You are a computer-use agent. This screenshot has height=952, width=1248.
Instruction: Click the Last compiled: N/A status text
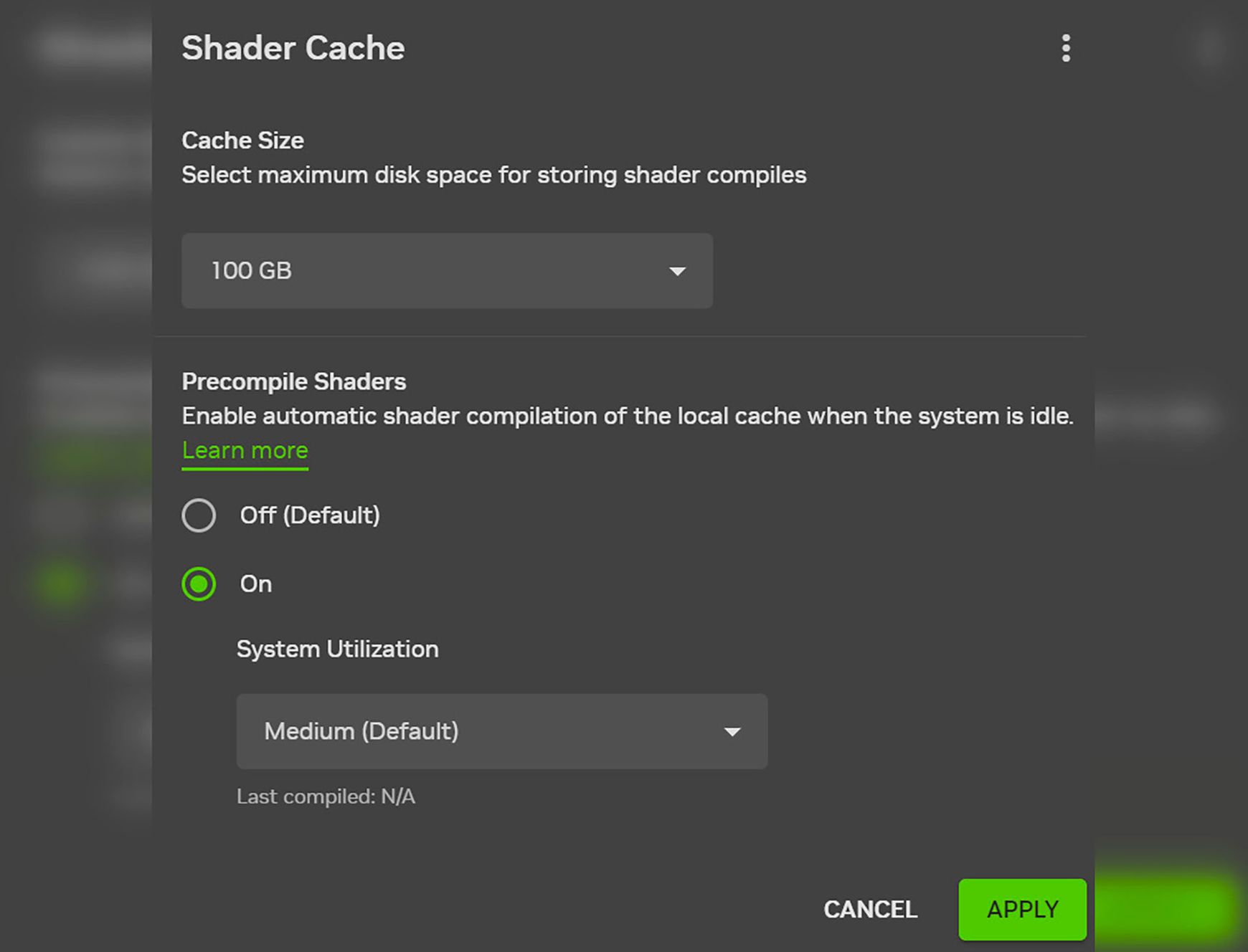click(326, 796)
